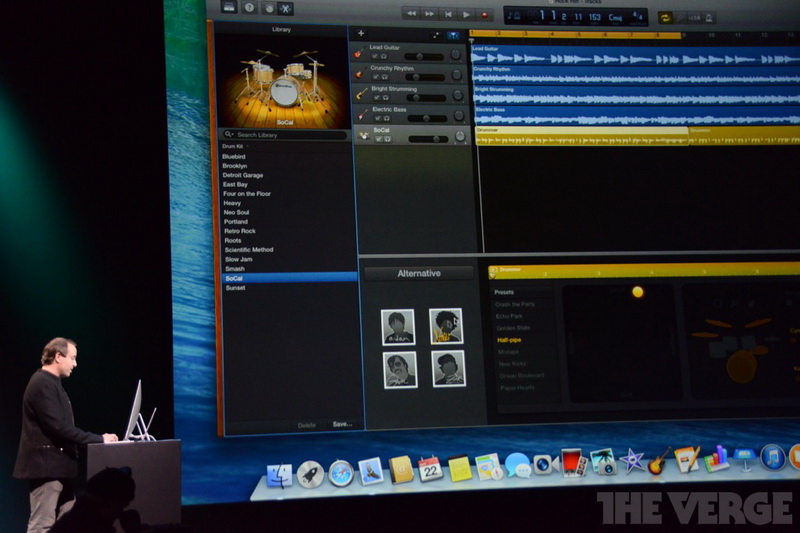Select the Ocean Boulevard preset
The height and width of the screenshot is (533, 800).
pyautogui.click(x=521, y=375)
